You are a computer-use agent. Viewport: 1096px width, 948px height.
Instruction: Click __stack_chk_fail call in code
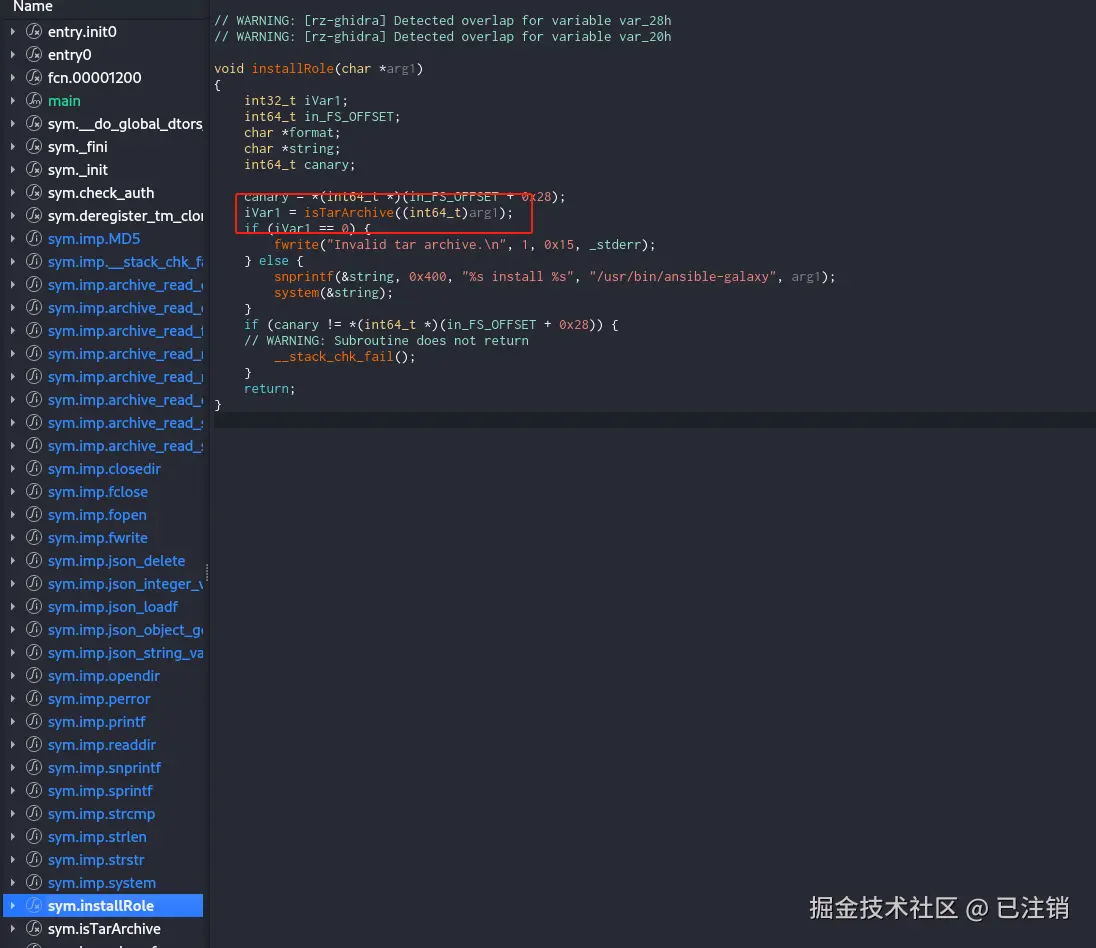coord(333,357)
